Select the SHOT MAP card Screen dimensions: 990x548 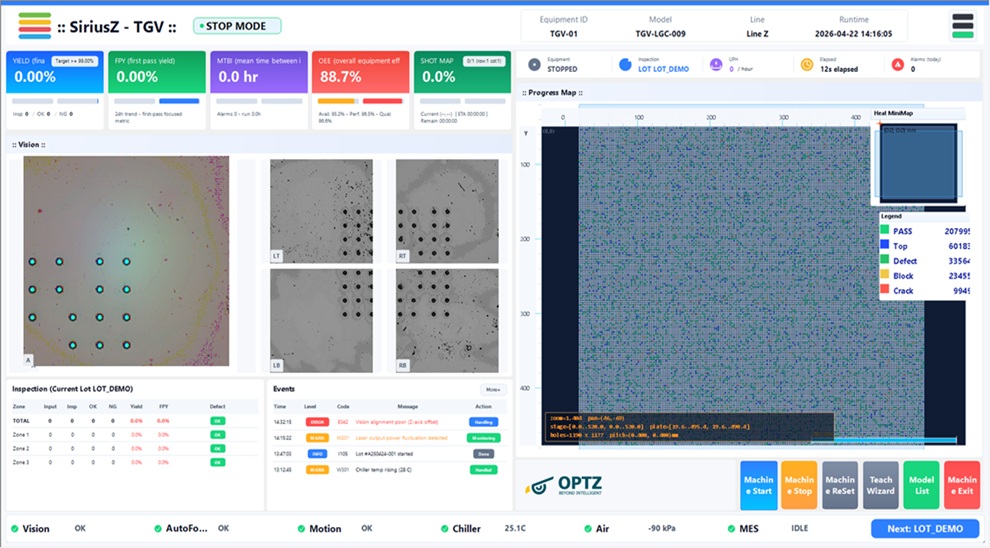click(x=462, y=90)
